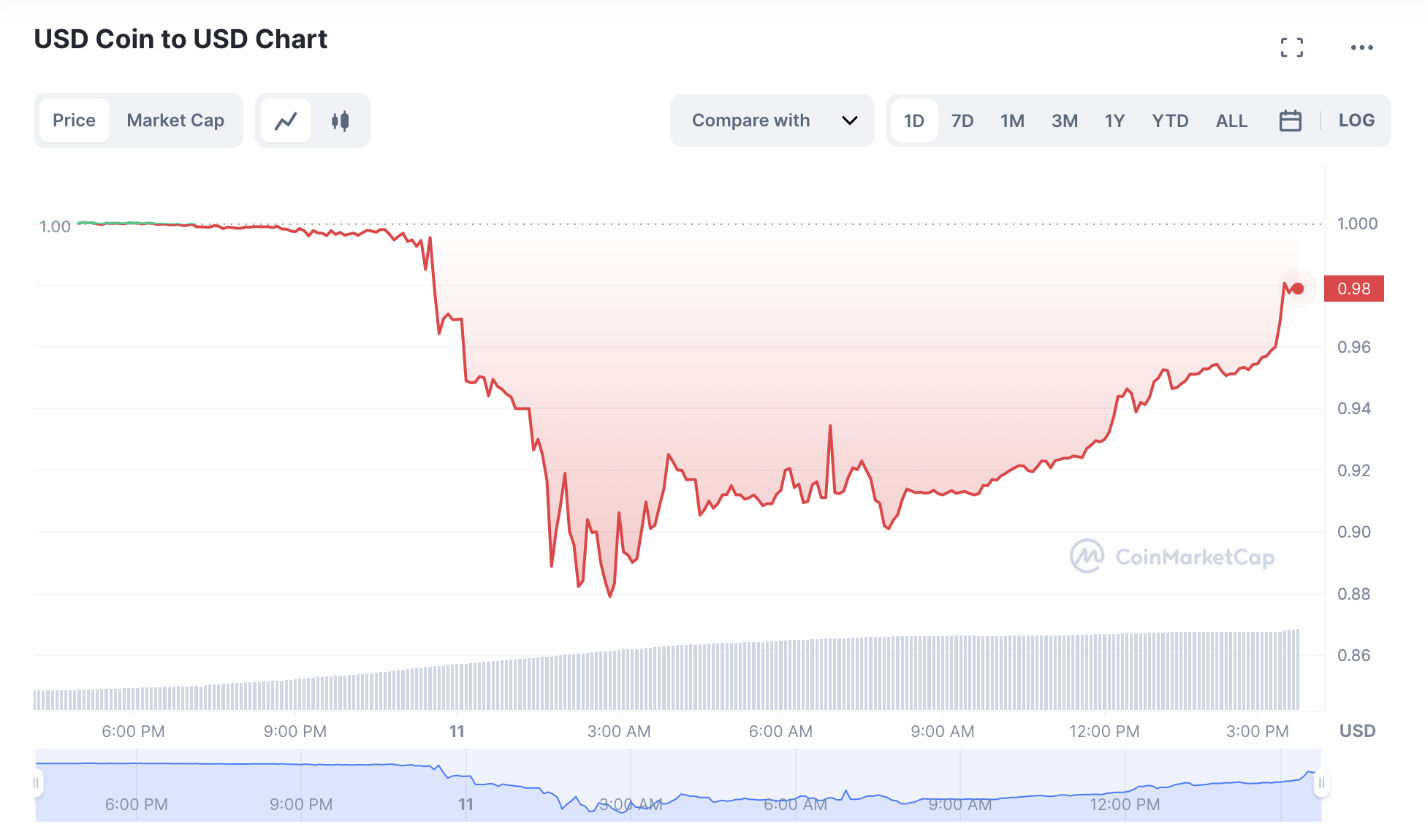Click the red current price dot

tap(1298, 289)
